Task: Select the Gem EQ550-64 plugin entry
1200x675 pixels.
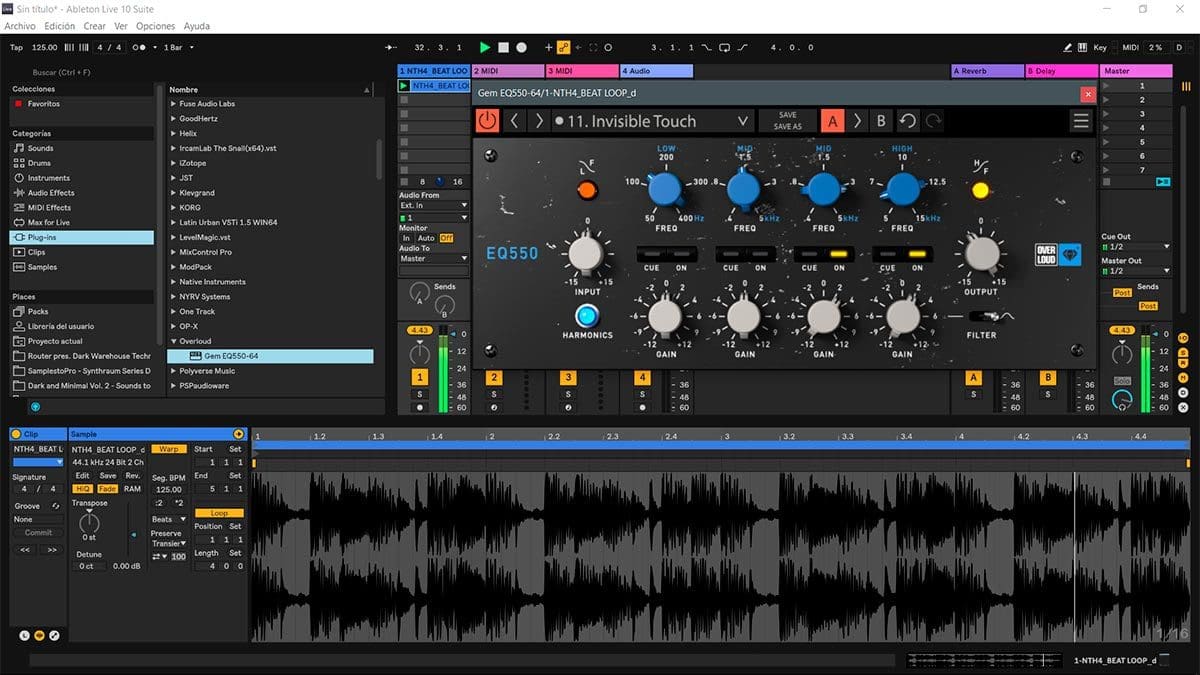Action: (270, 356)
